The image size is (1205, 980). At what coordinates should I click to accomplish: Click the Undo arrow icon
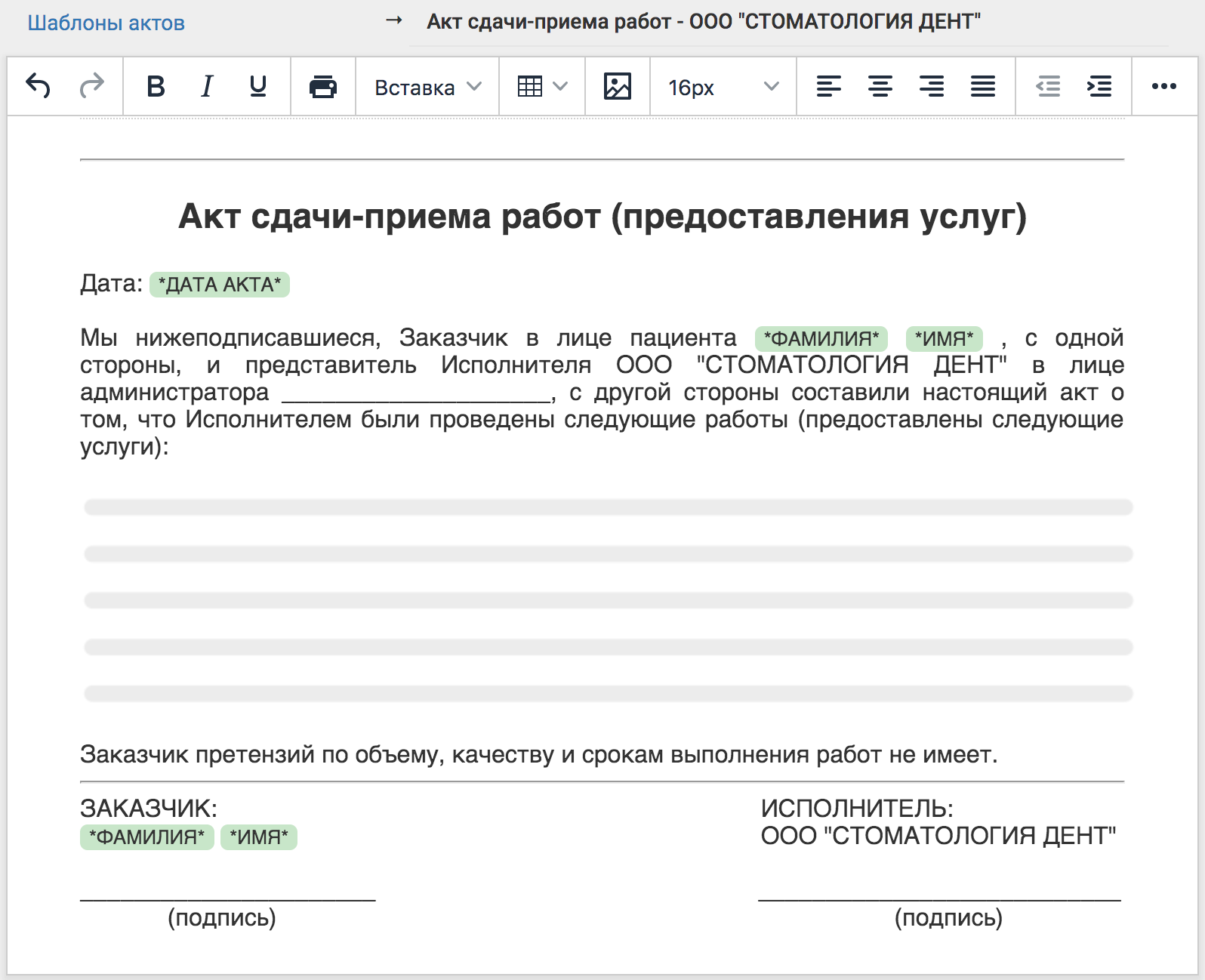(x=39, y=86)
